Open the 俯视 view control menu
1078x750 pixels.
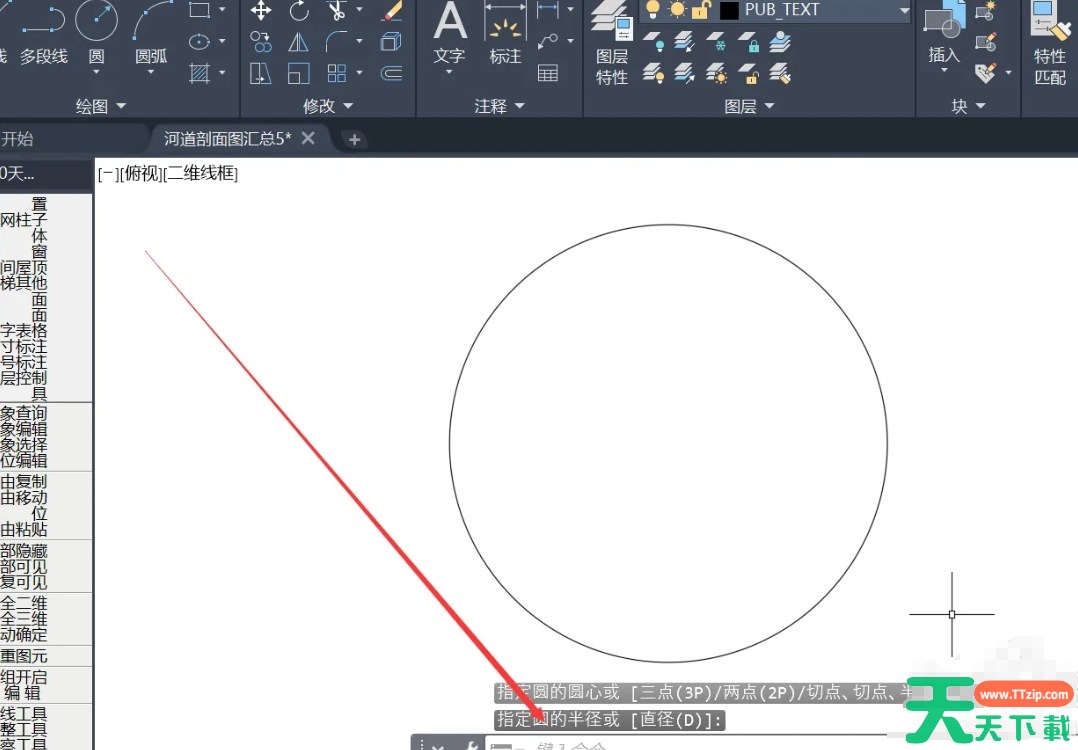[x=141, y=174]
